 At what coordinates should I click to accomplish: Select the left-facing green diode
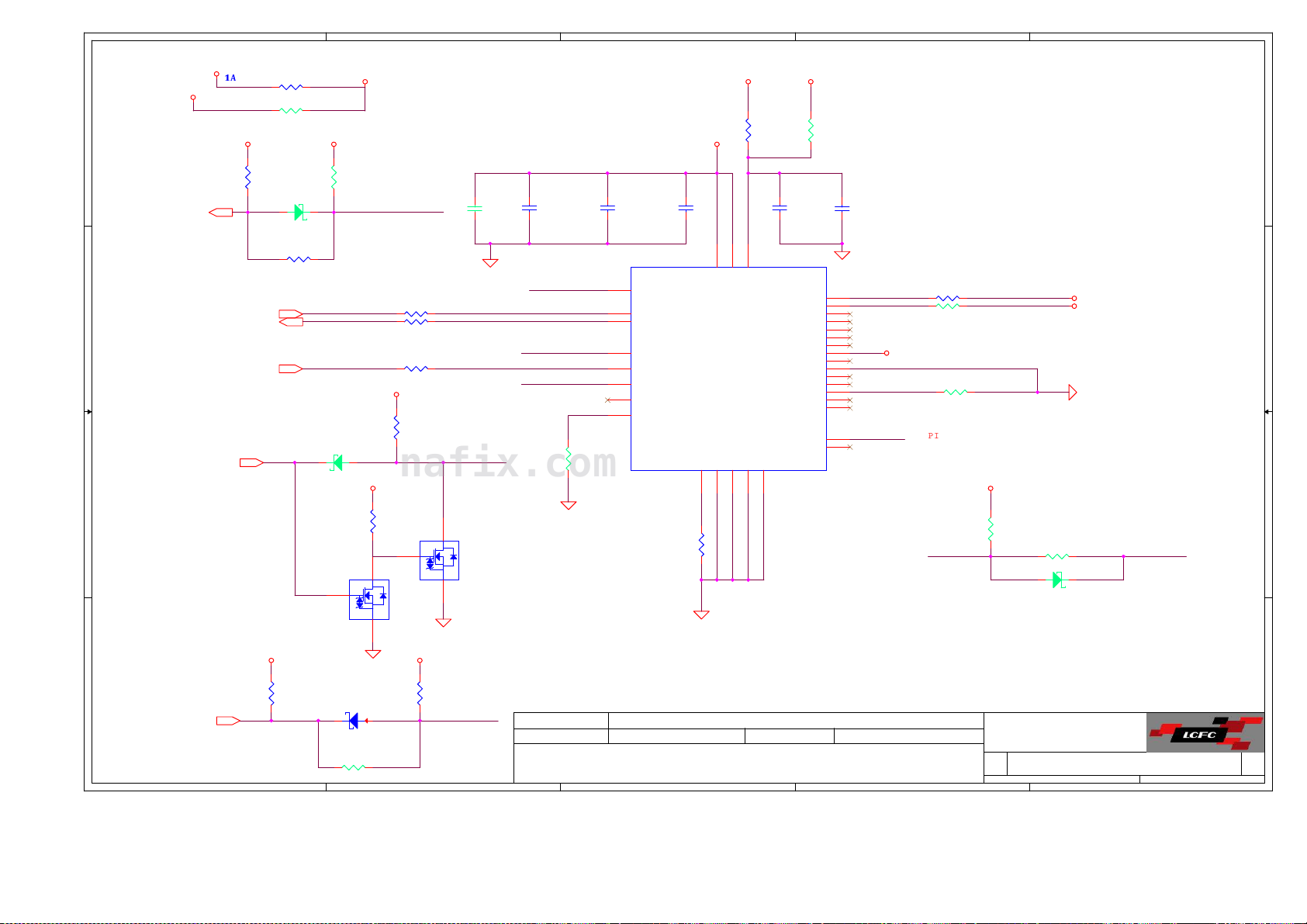337,462
